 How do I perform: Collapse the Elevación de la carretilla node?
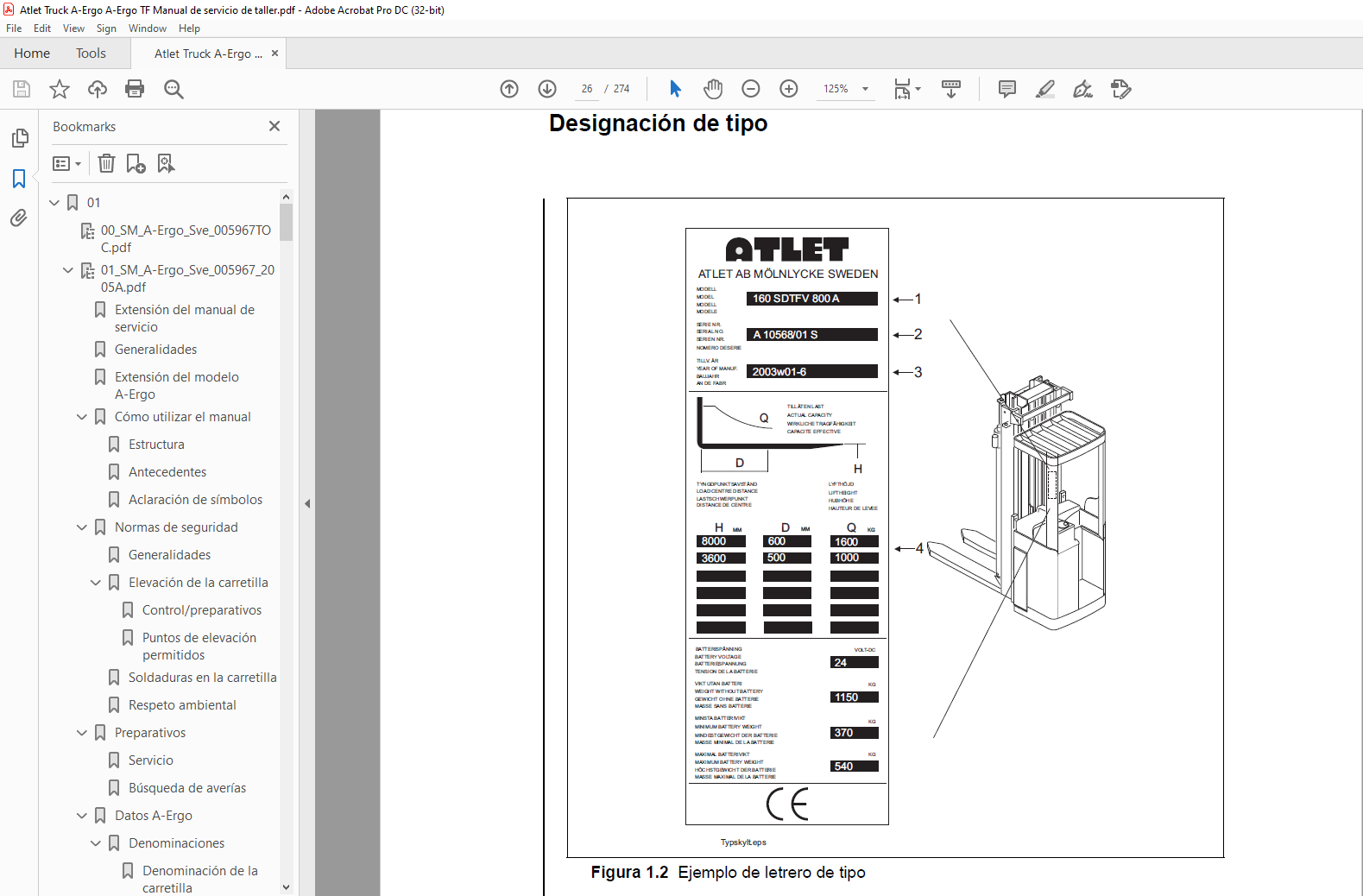click(x=96, y=583)
